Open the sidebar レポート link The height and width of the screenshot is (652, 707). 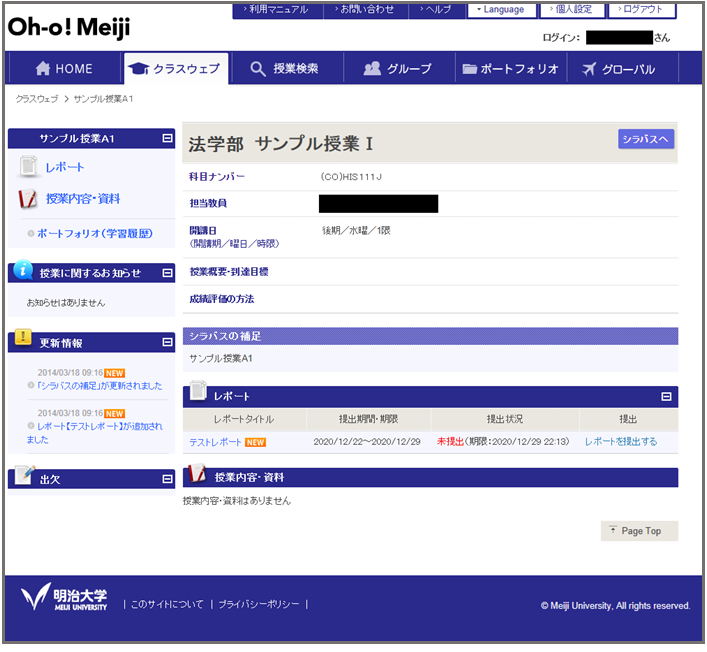pos(64,167)
